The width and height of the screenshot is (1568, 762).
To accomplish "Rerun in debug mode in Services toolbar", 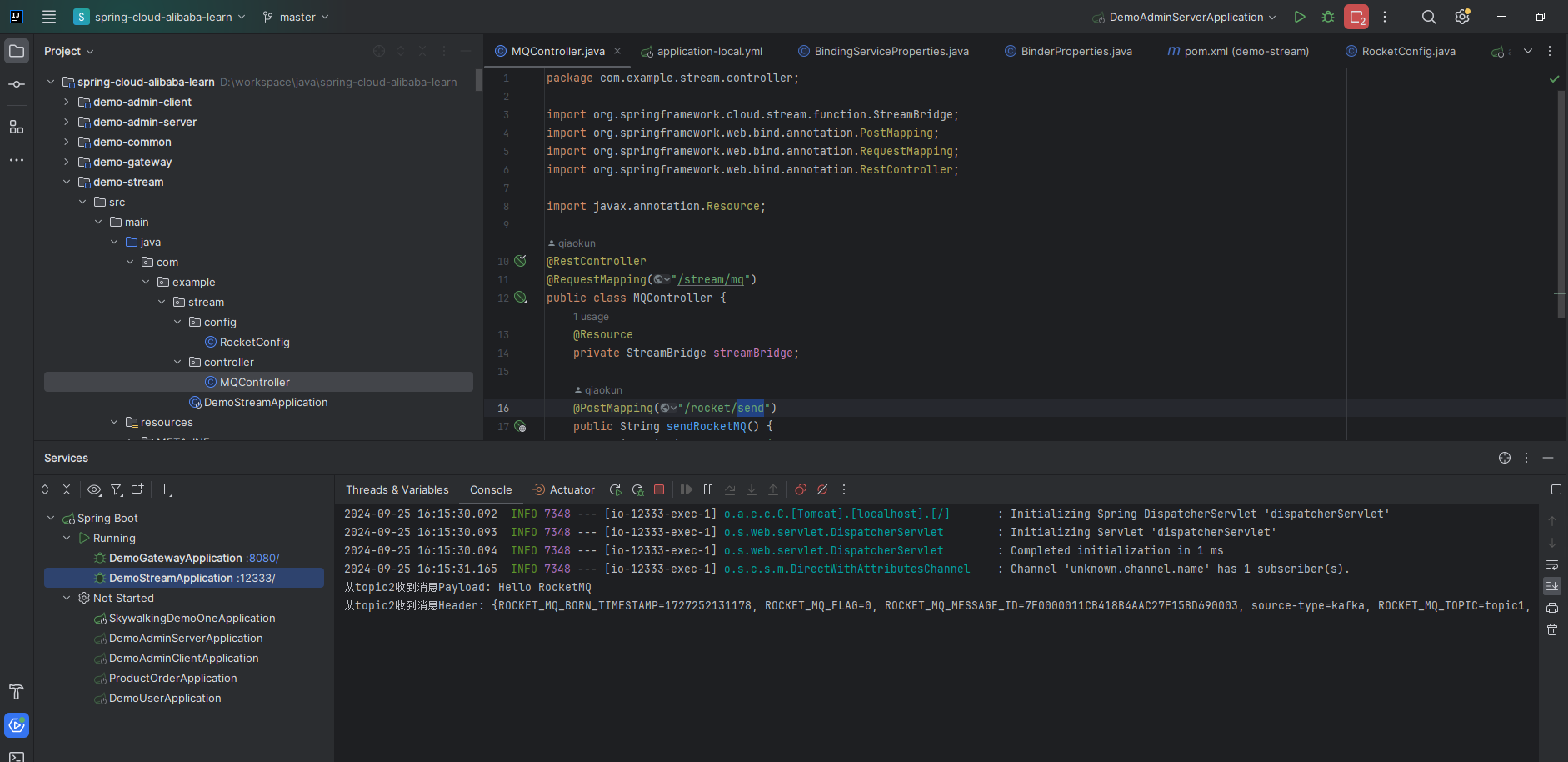I will [x=637, y=490].
